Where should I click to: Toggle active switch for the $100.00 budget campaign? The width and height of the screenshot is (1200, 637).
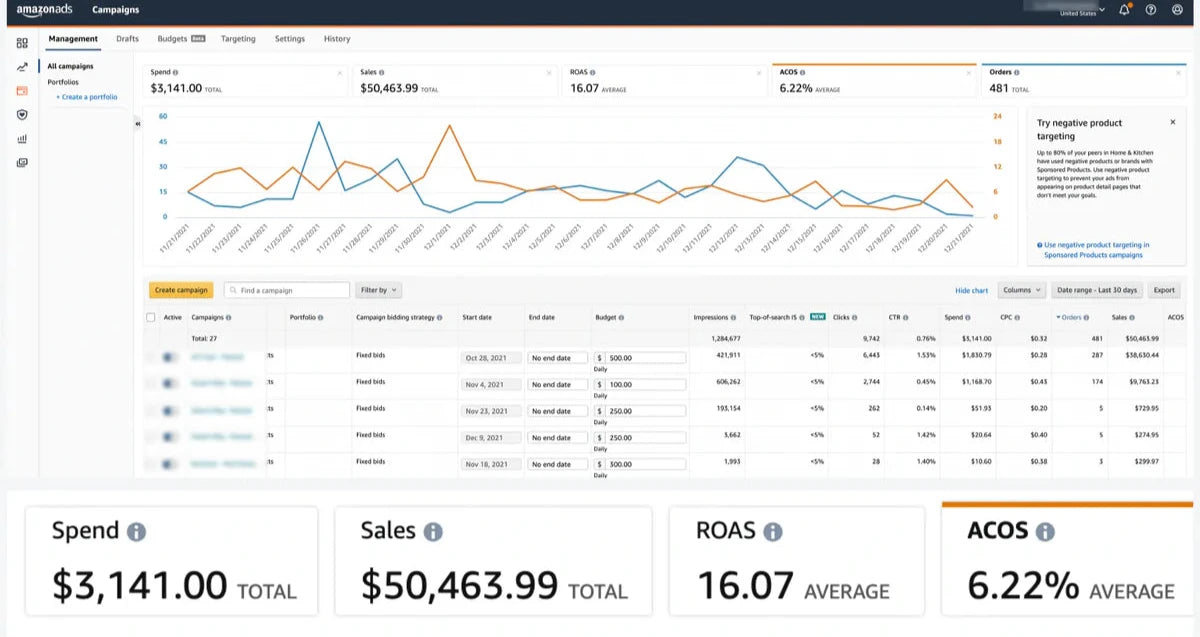tap(171, 383)
